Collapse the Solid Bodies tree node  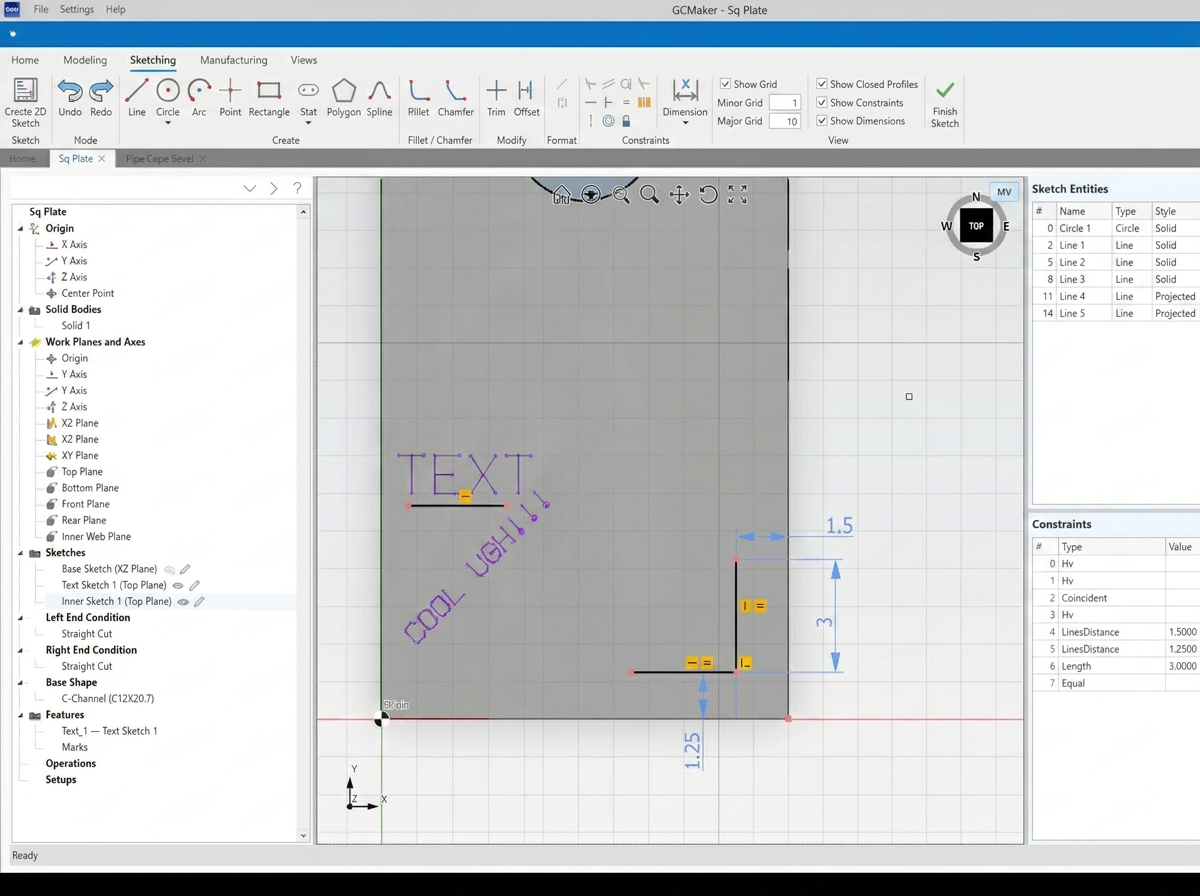click(x=21, y=310)
